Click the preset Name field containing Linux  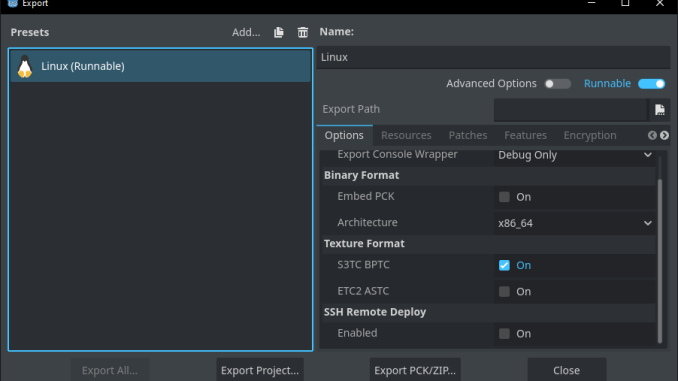click(493, 58)
